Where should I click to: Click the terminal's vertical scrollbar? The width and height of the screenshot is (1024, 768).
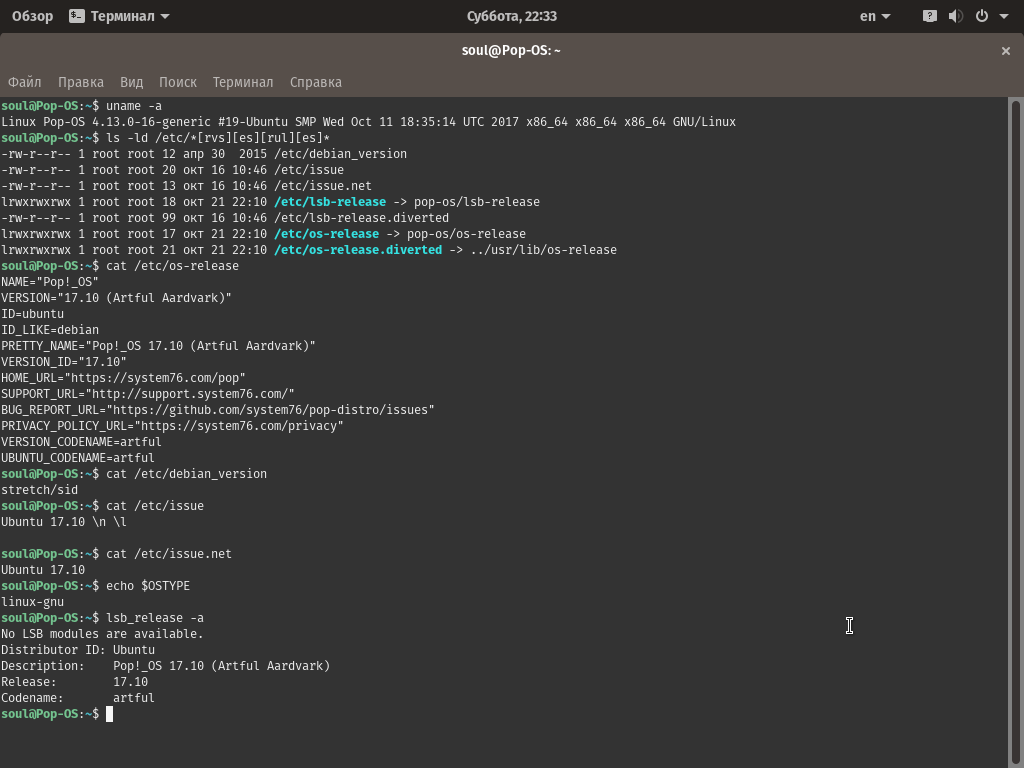click(x=1015, y=432)
